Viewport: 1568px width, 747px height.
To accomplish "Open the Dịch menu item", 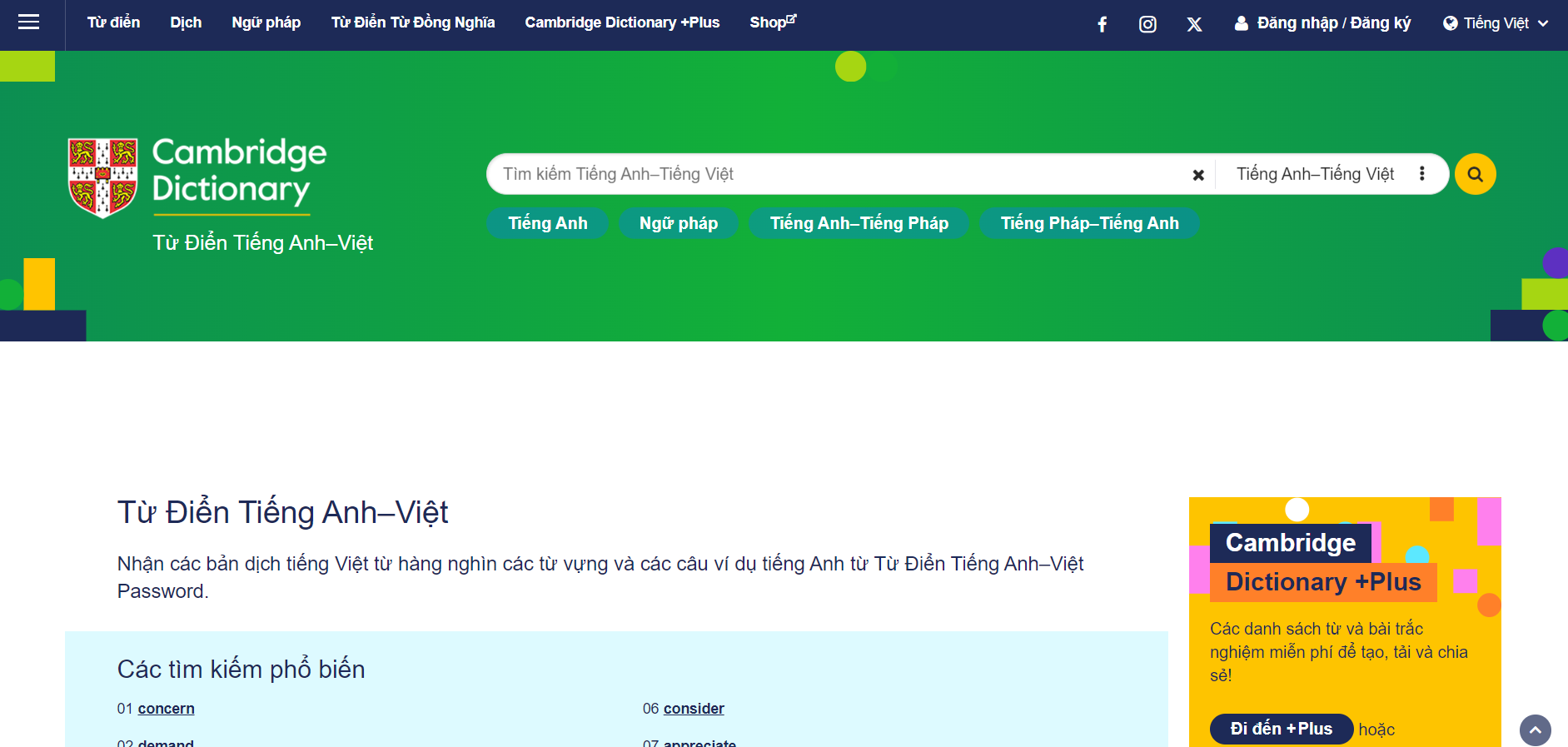I will (x=186, y=22).
